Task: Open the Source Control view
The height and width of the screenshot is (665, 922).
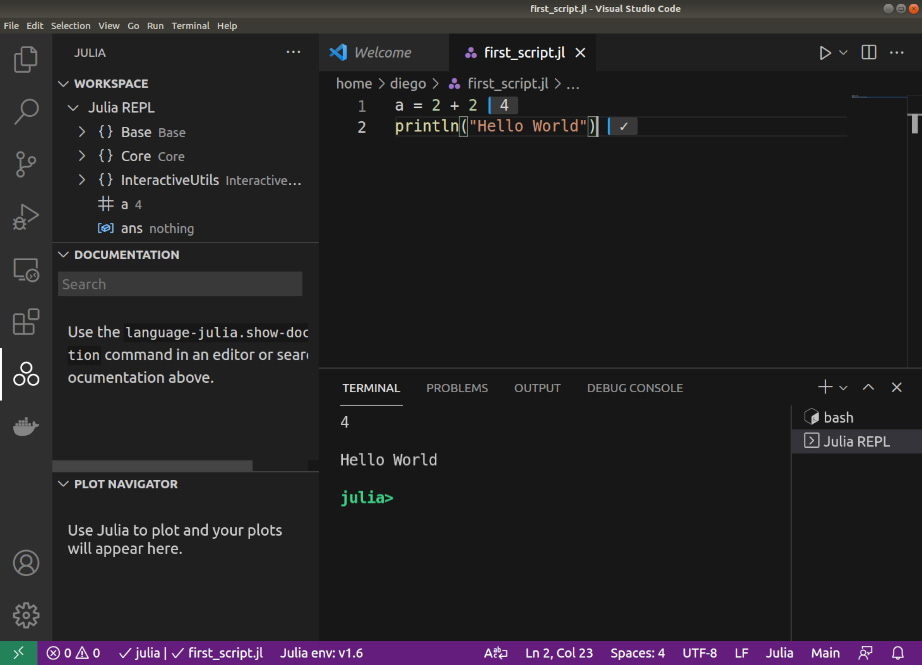Action: point(26,164)
